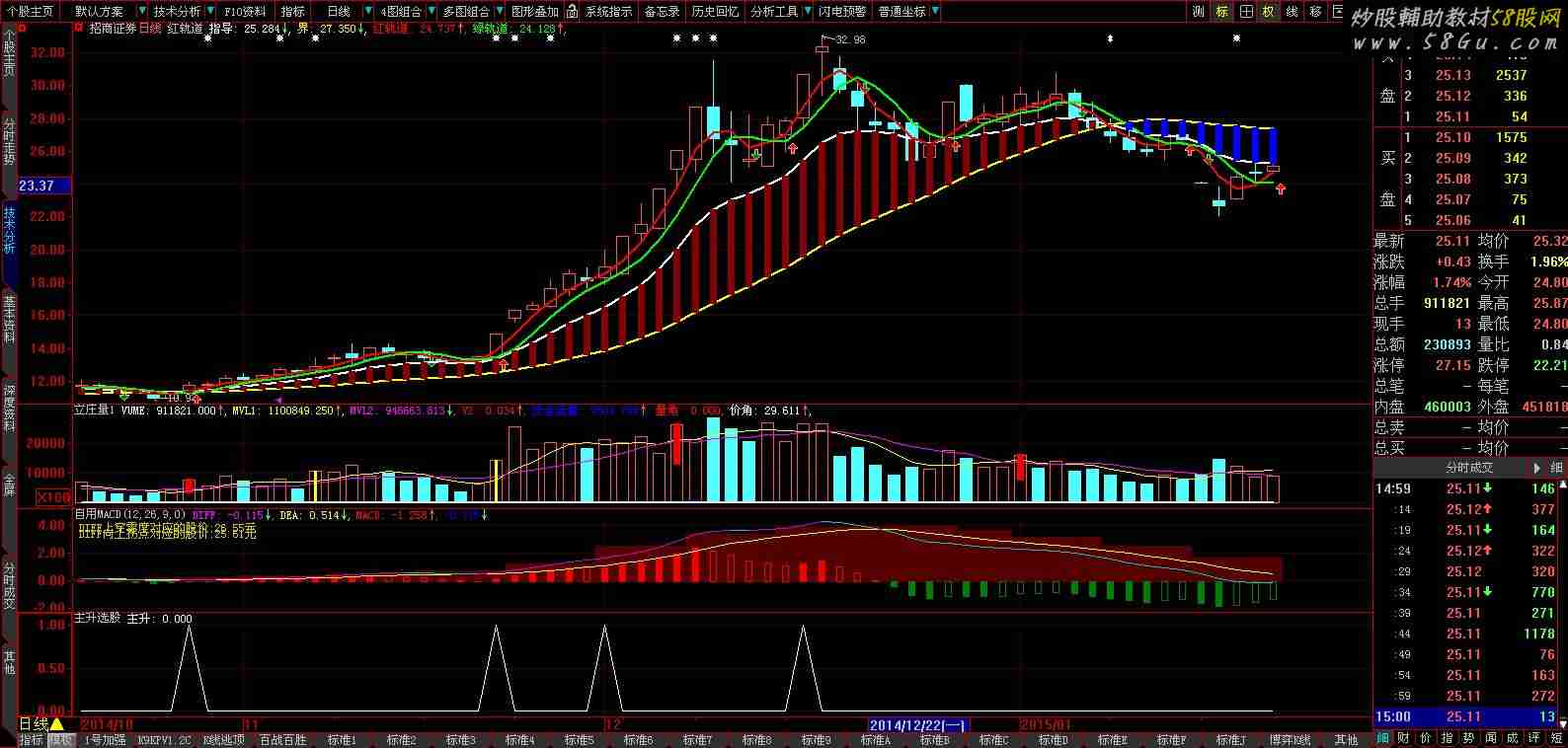Click the 测 measurement tool icon
The image size is (1568, 748).
(1199, 12)
